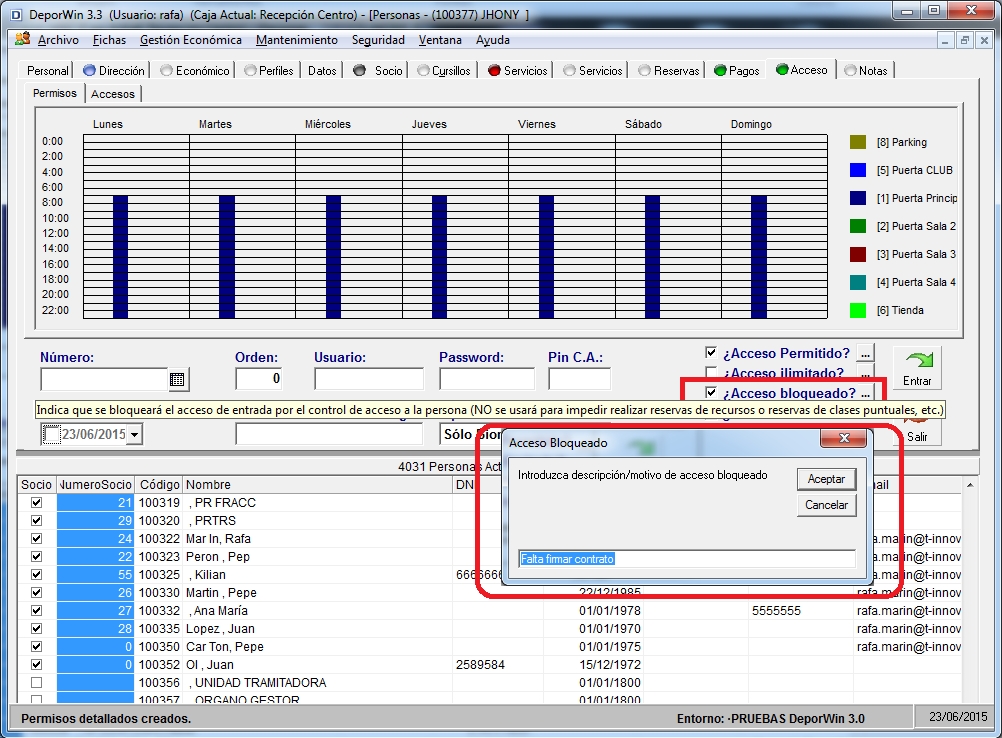Switch to the Personal tab
Viewport: 1002px width, 738px height.
coord(47,70)
